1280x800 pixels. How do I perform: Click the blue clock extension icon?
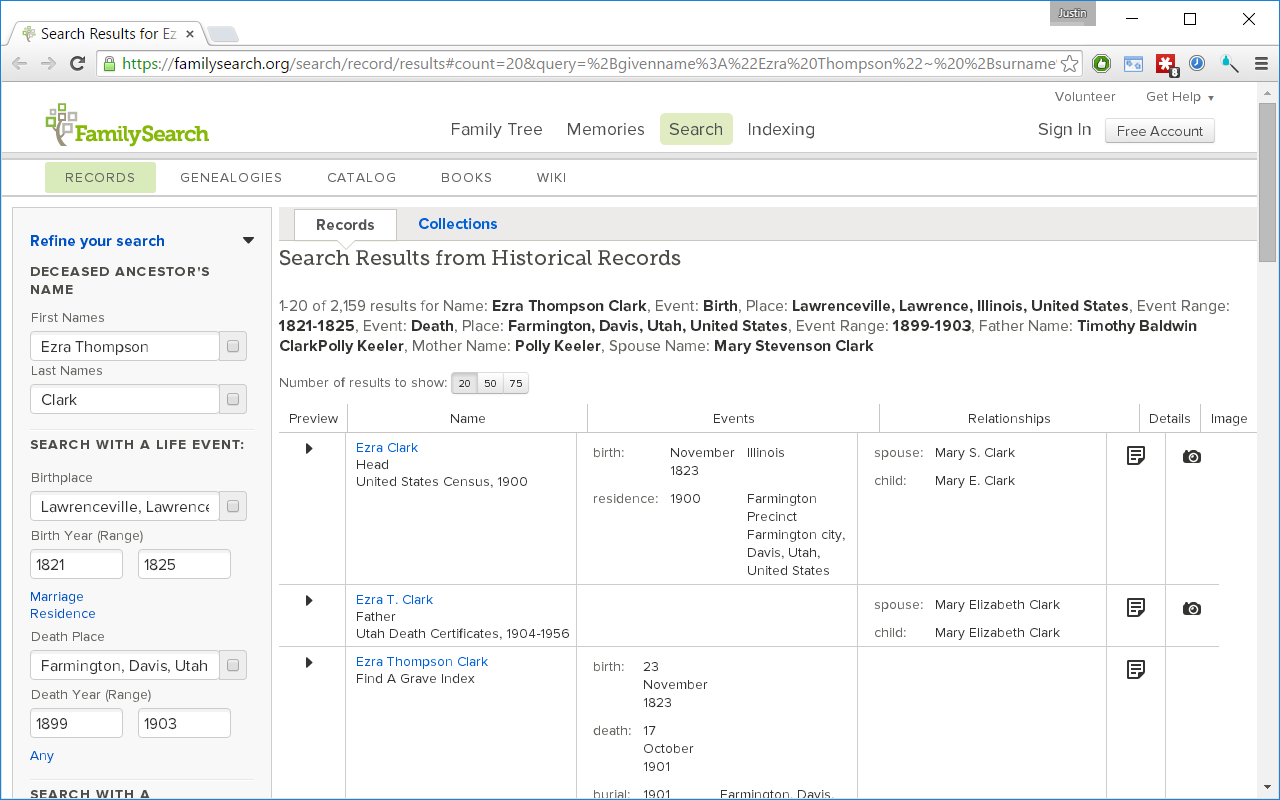1198,63
